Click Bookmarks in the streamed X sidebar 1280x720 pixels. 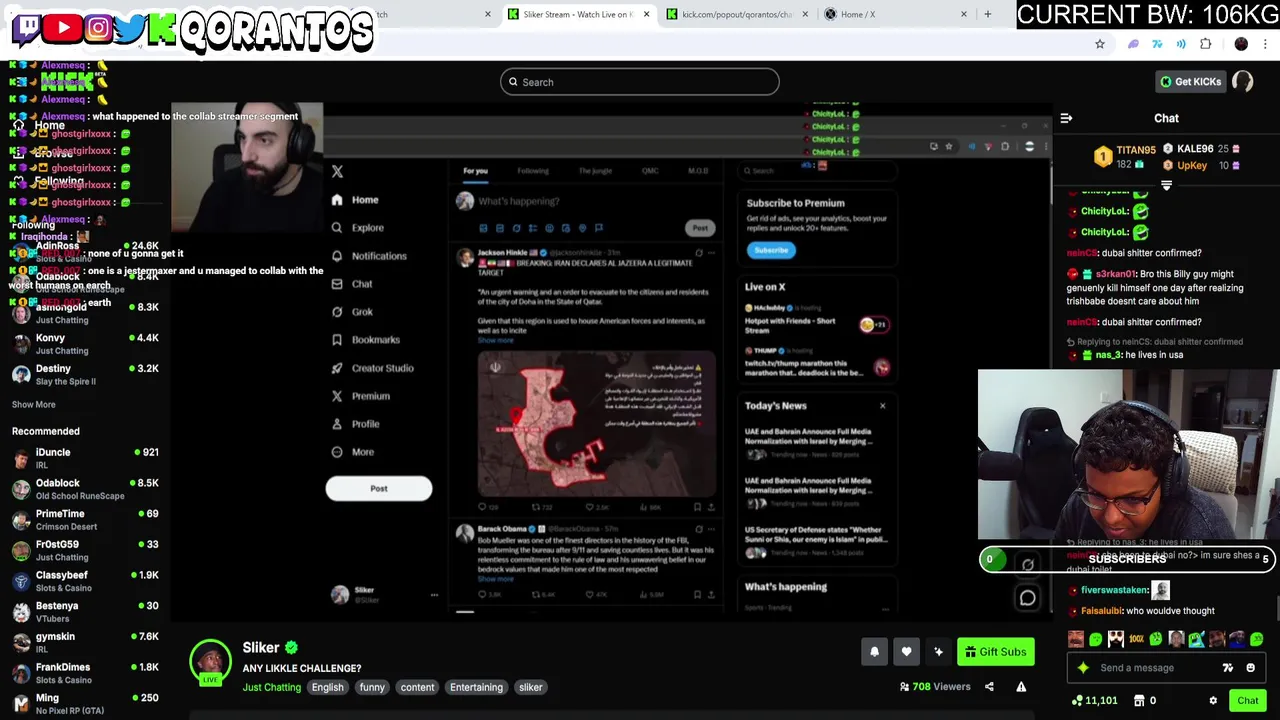coord(375,340)
